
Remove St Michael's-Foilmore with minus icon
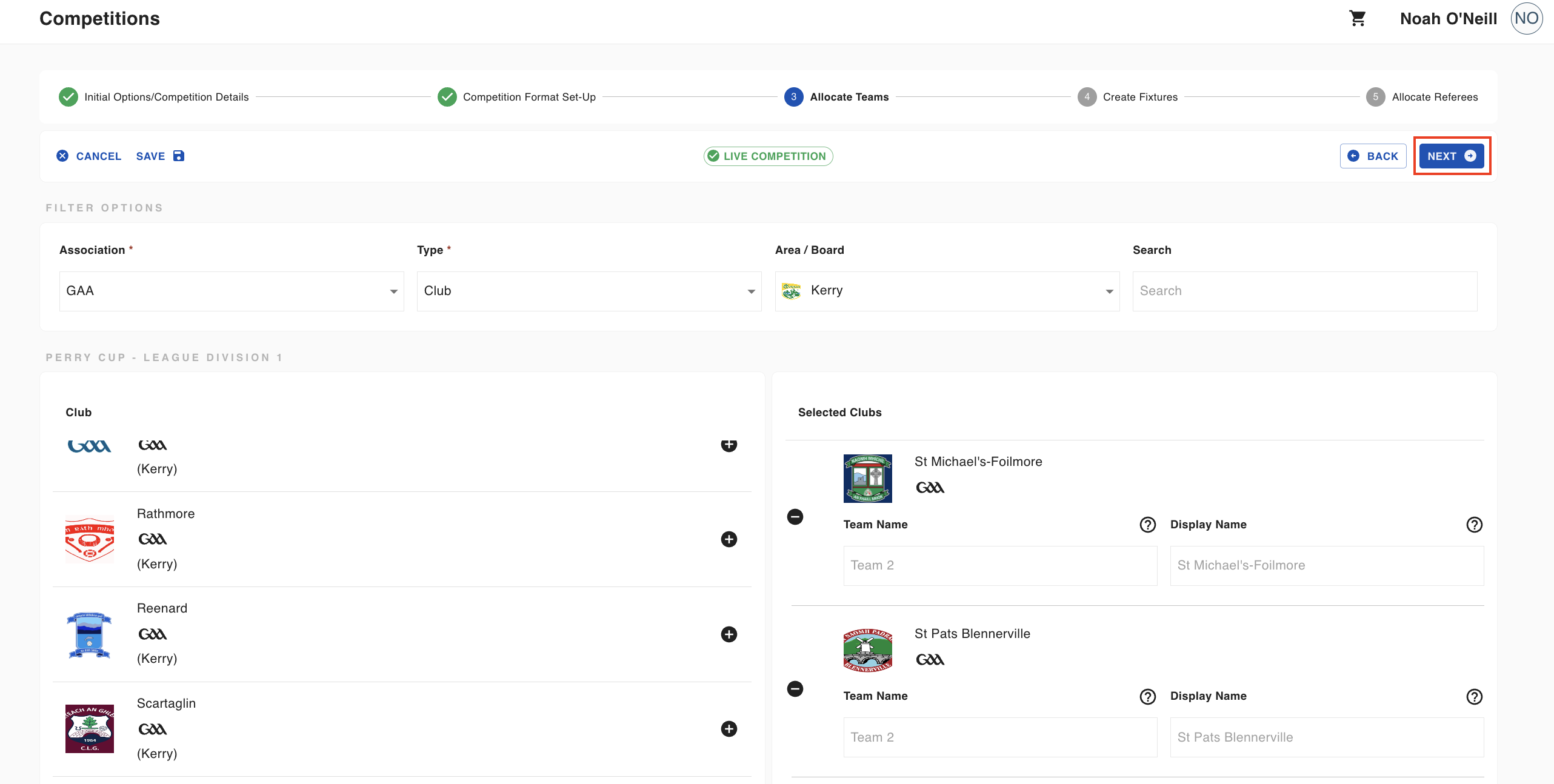(x=795, y=517)
